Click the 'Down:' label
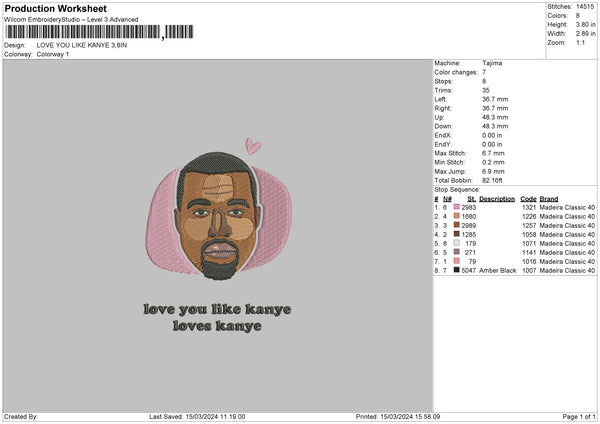 [443, 126]
